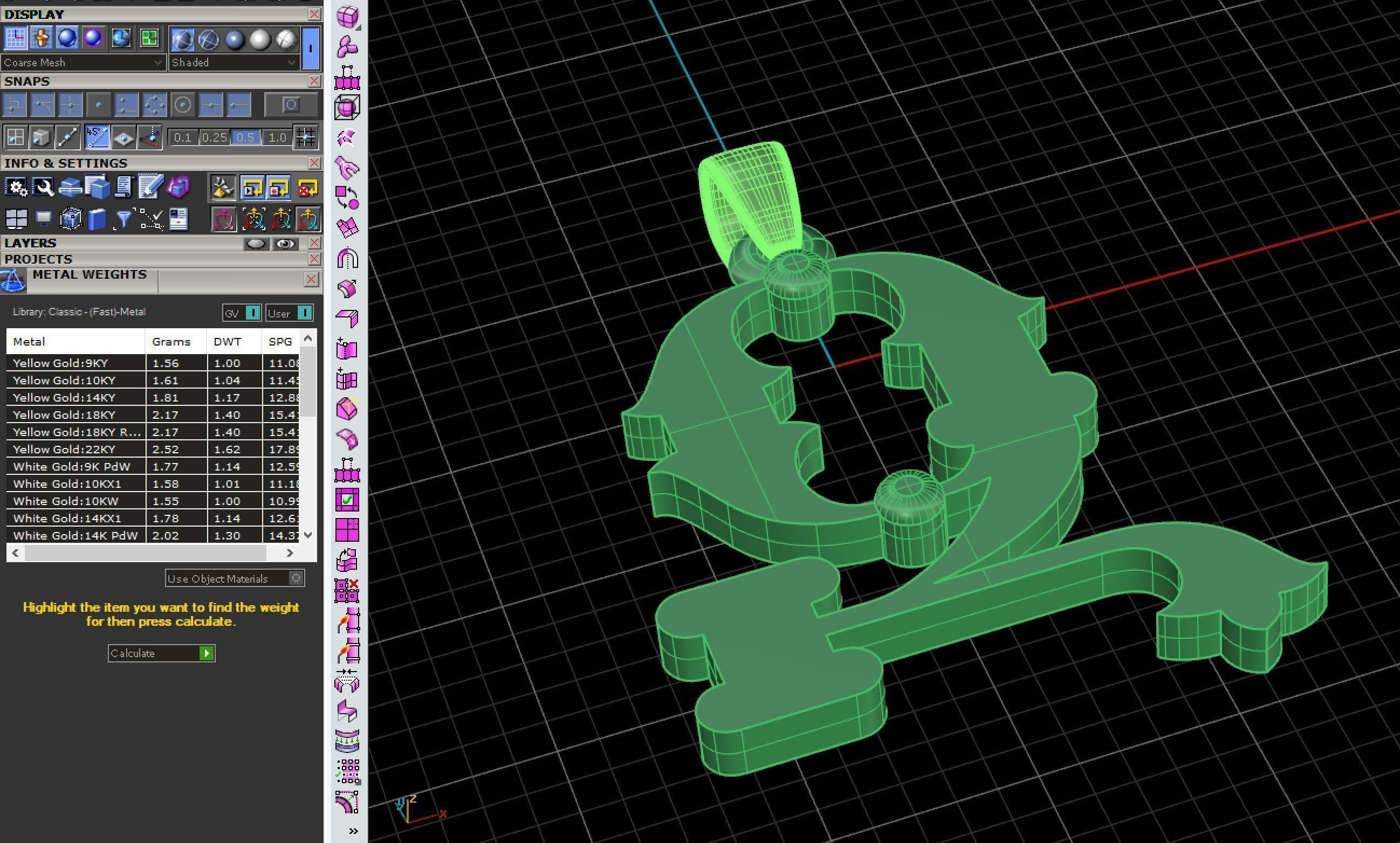
Task: Open the wrench options icon in Info & Settings
Action: coord(43,188)
